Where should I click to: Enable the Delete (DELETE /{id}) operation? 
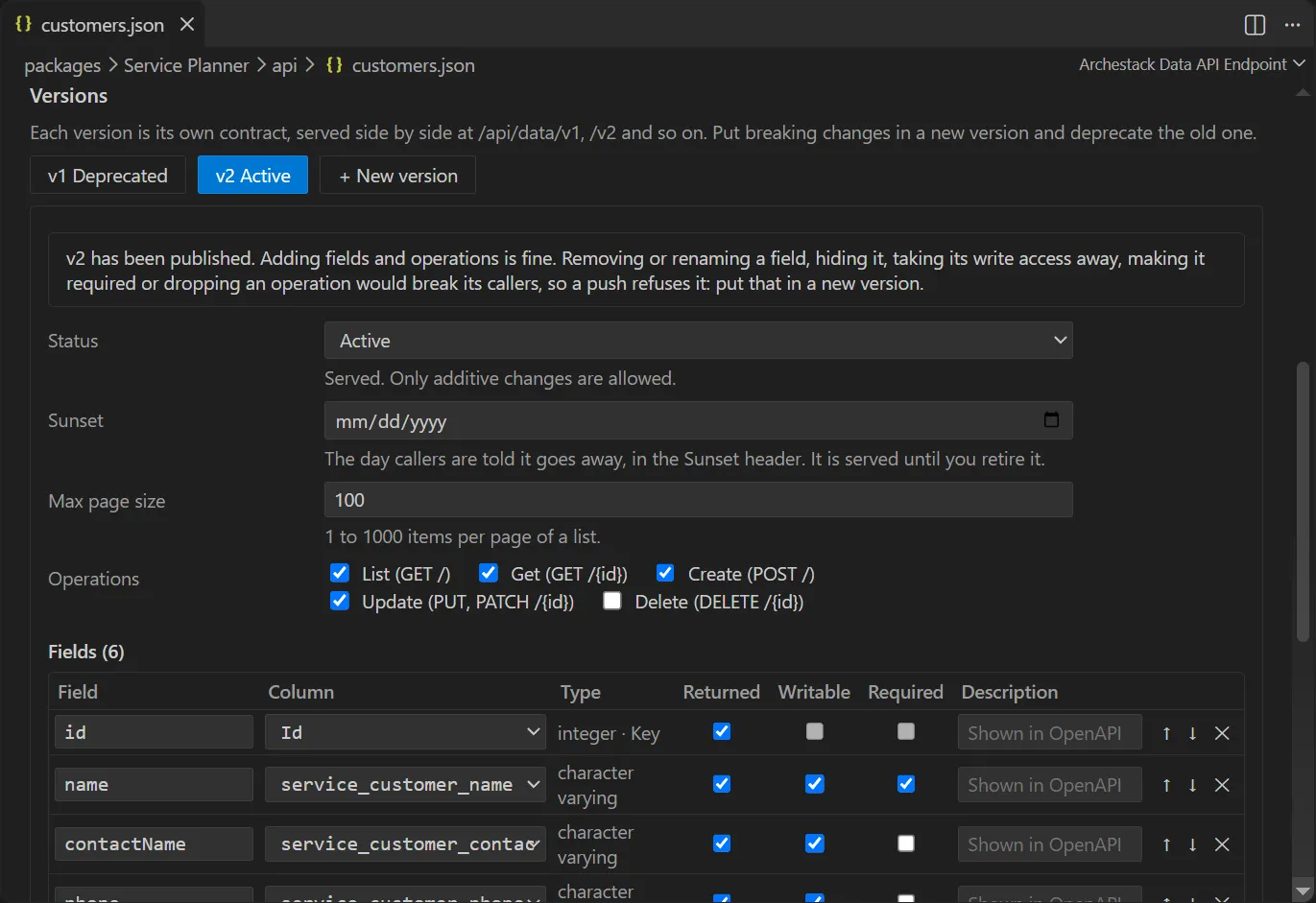[x=612, y=601]
